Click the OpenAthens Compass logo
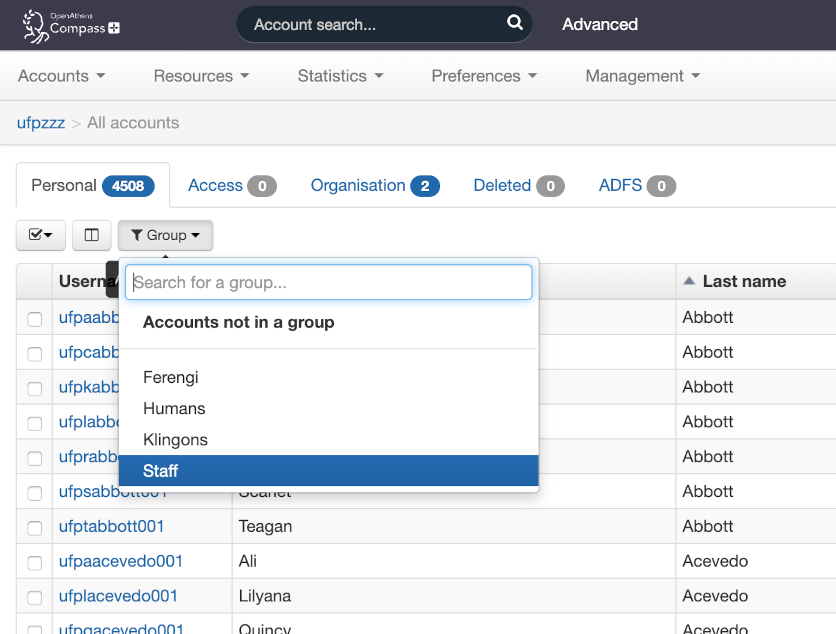Viewport: 836px width, 634px height. pos(71,26)
